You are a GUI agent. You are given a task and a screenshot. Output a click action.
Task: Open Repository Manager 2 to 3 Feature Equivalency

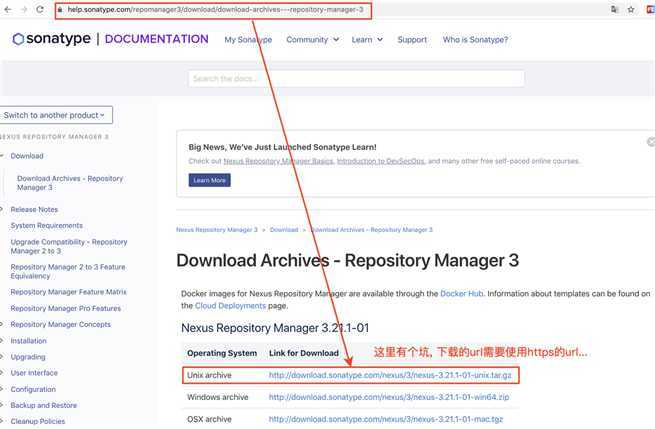(x=68, y=271)
